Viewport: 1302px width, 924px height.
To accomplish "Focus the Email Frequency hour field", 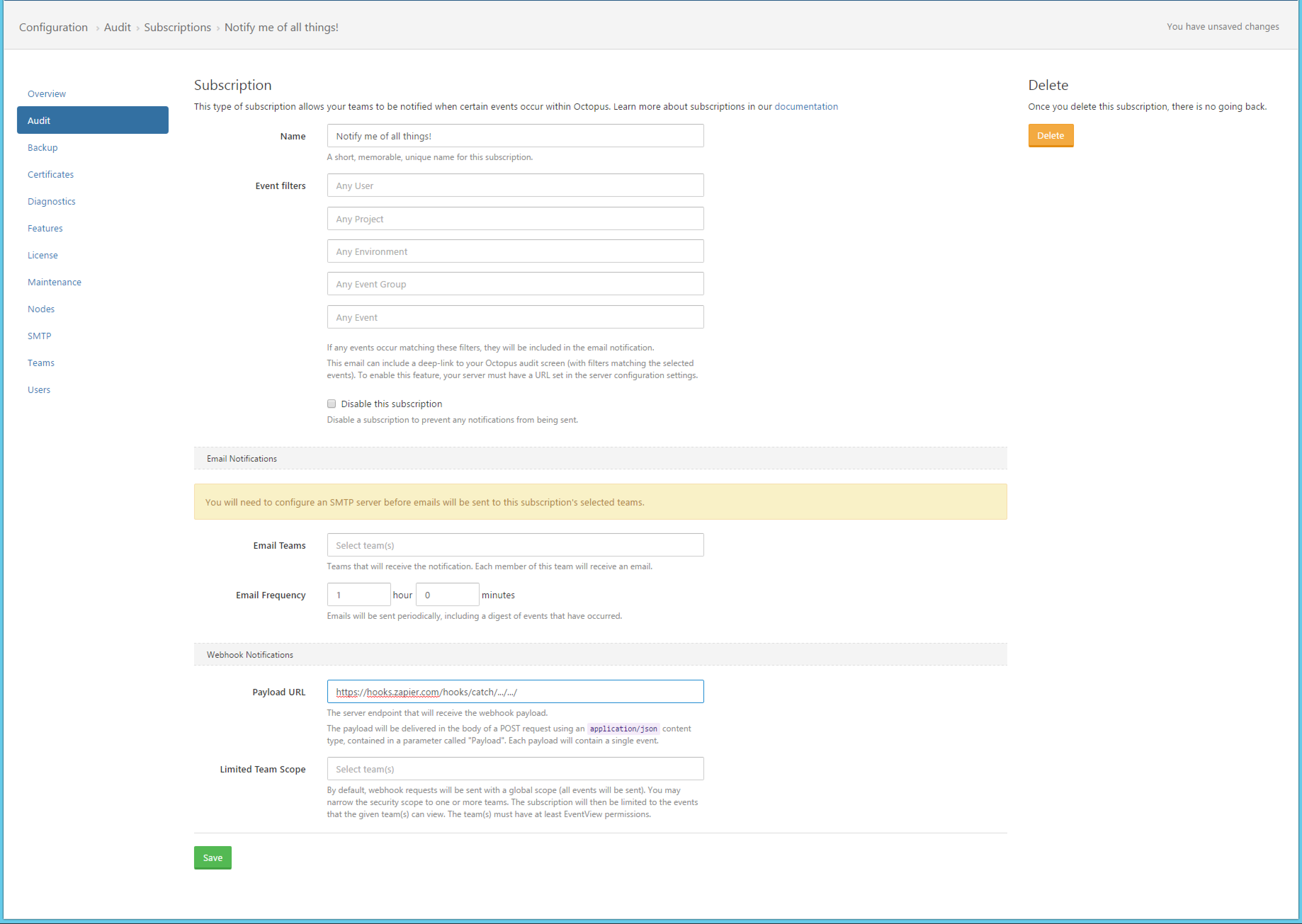I will [x=358, y=594].
